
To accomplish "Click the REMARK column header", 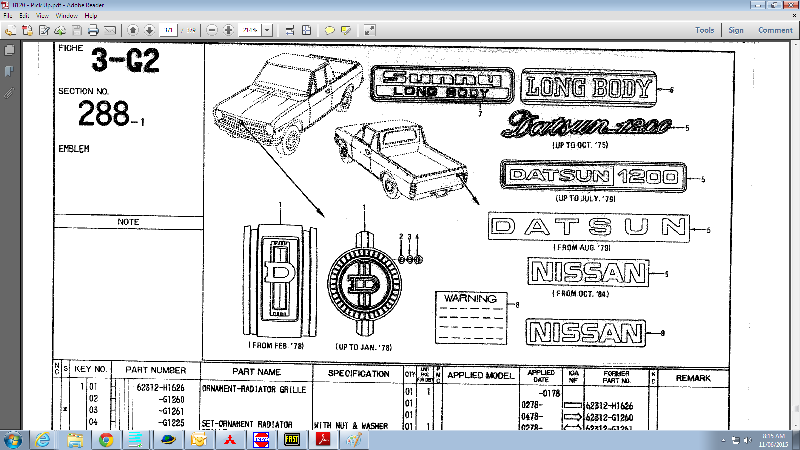I will pos(693,378).
